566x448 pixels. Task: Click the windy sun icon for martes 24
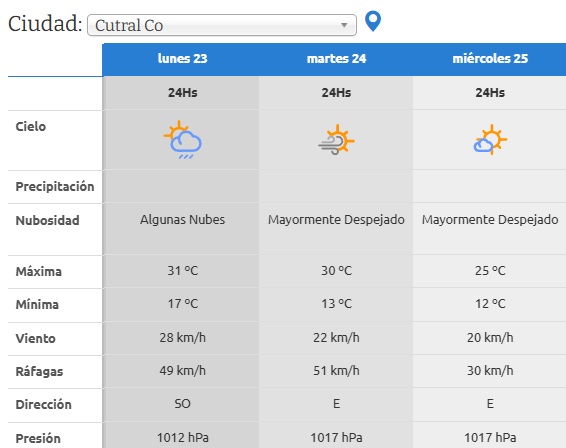336,140
